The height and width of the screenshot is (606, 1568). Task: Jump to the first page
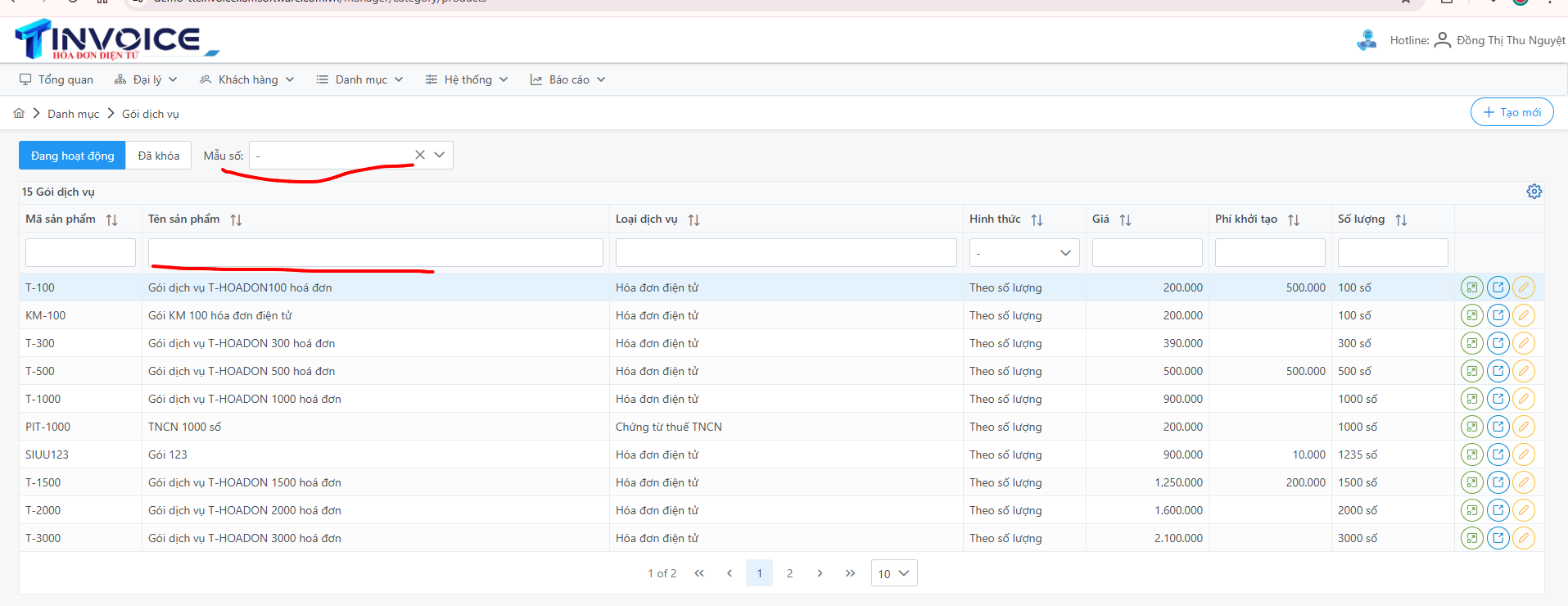pyautogui.click(x=699, y=573)
